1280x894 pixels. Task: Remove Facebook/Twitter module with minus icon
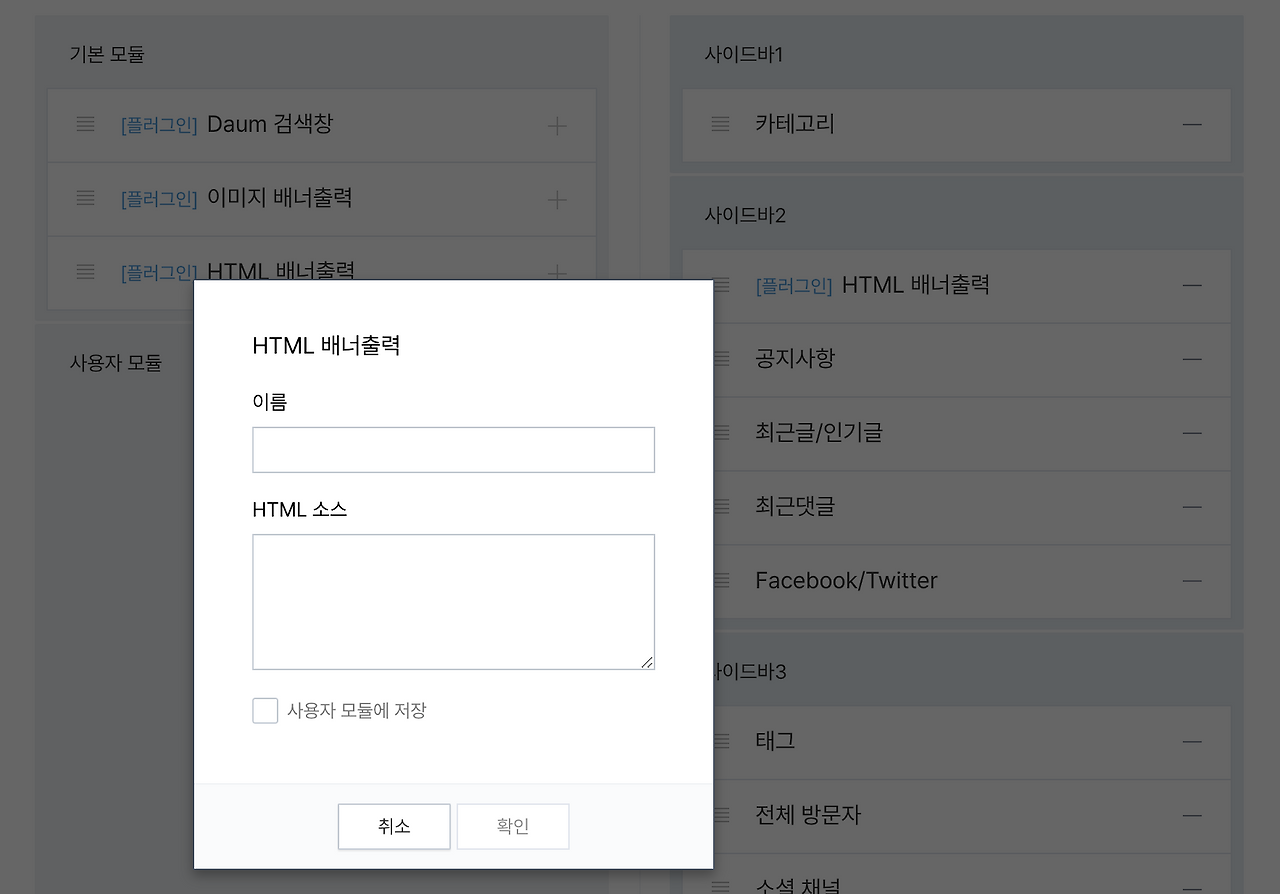pos(1192,580)
